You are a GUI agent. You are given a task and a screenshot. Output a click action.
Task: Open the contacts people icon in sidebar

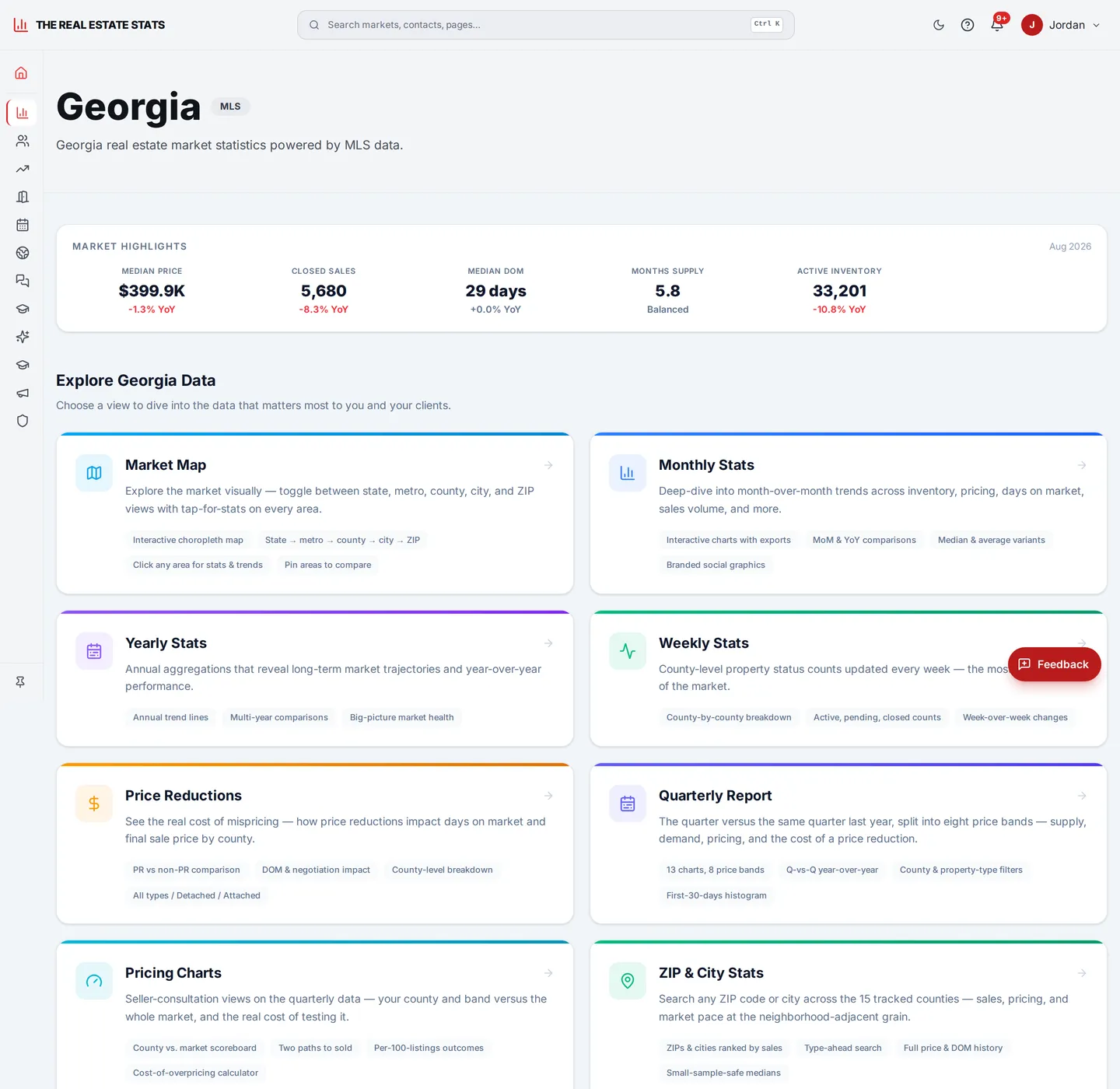click(x=22, y=141)
